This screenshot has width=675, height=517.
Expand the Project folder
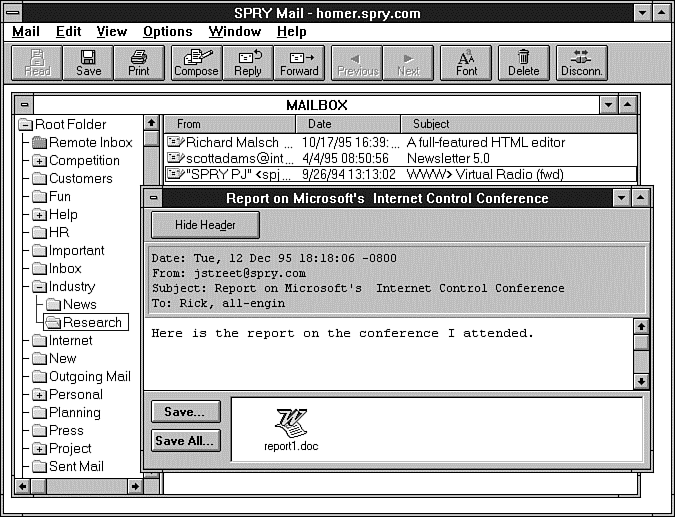click(39, 449)
